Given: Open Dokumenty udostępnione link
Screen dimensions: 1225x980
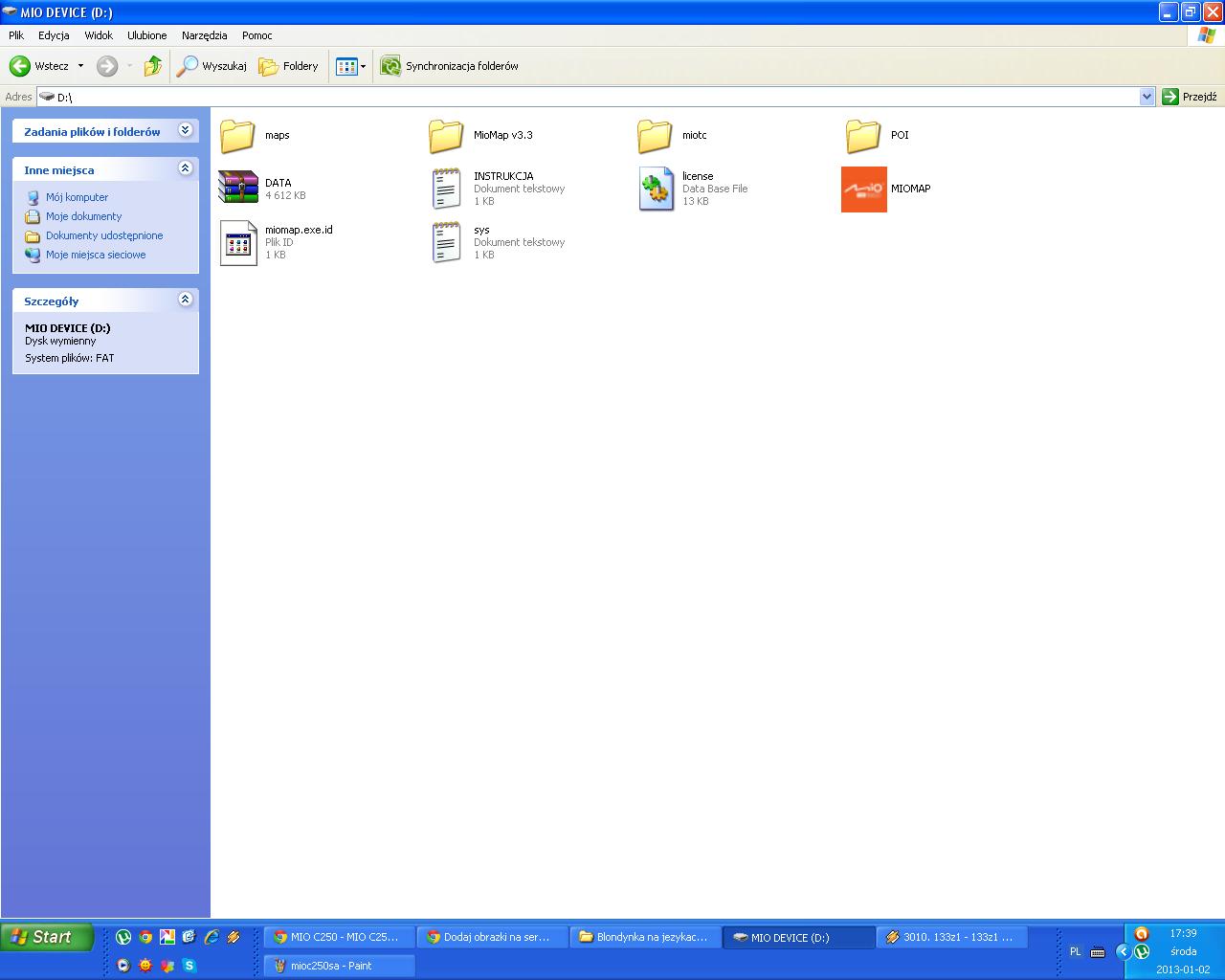Looking at the screenshot, I should (104, 235).
